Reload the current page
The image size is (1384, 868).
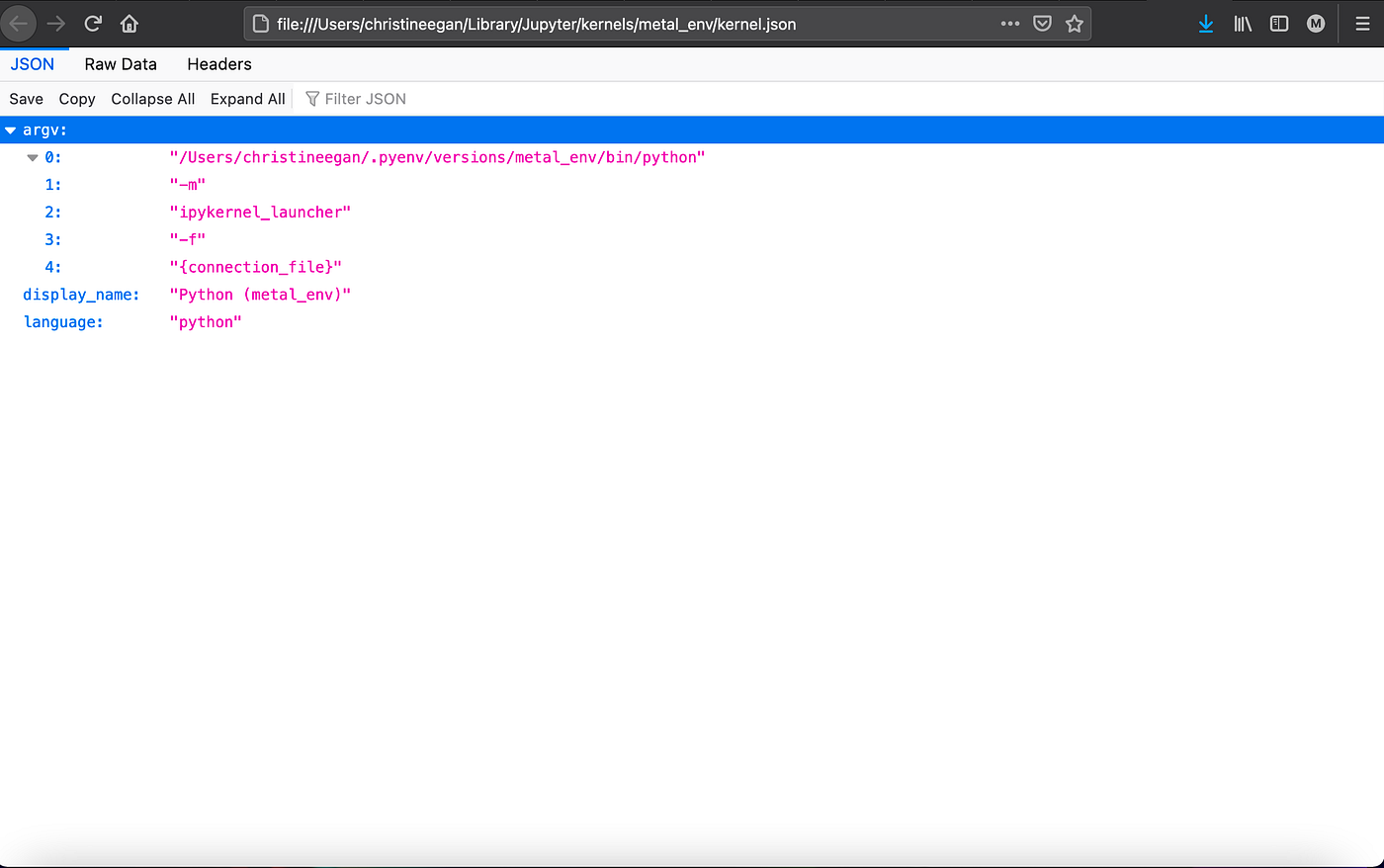click(x=93, y=24)
